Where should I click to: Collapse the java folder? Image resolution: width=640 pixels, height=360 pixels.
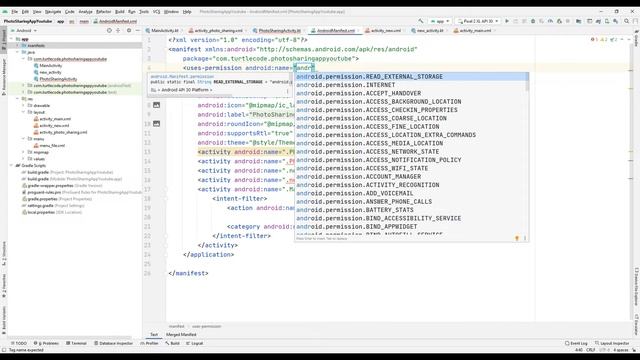pos(18,52)
